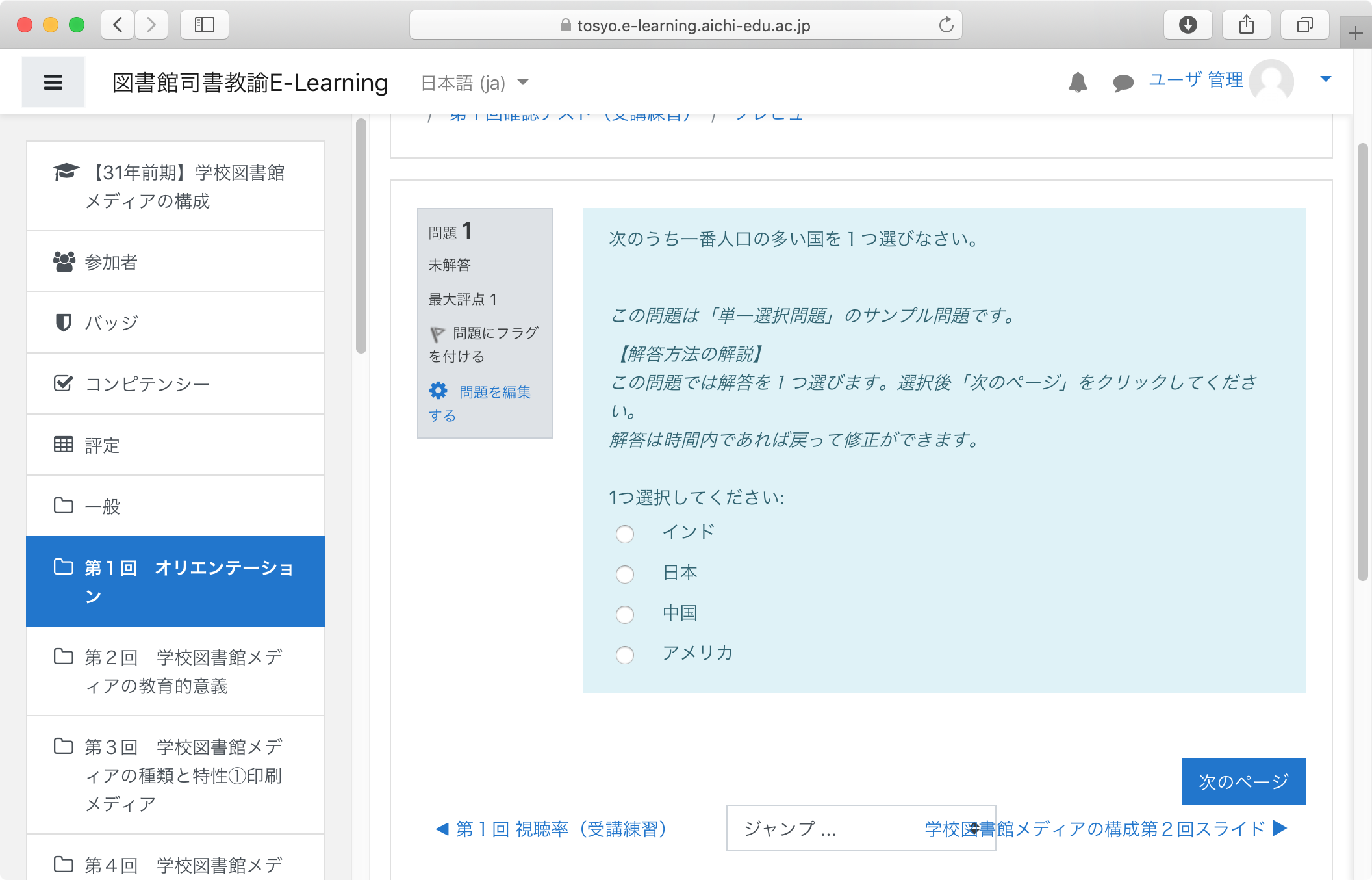The width and height of the screenshot is (1372, 880).
Task: Open 第２回 学校図書館メディアの教育的意義 section
Action: (x=175, y=671)
